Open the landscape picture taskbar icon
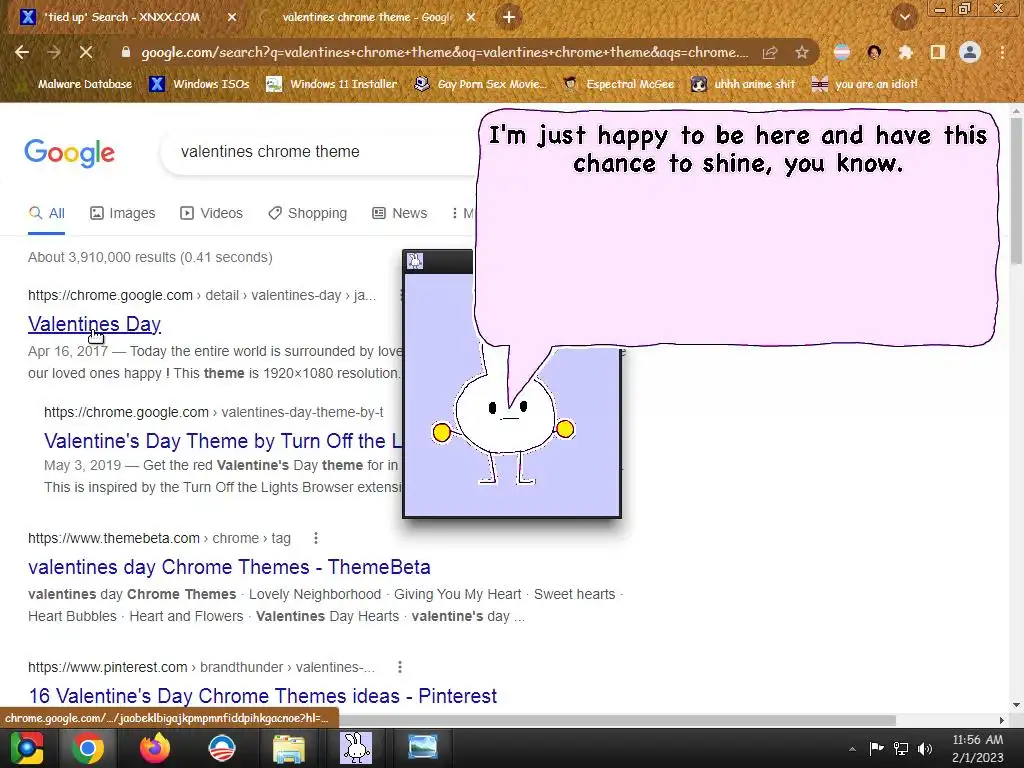The width and height of the screenshot is (1024, 768). click(423, 747)
